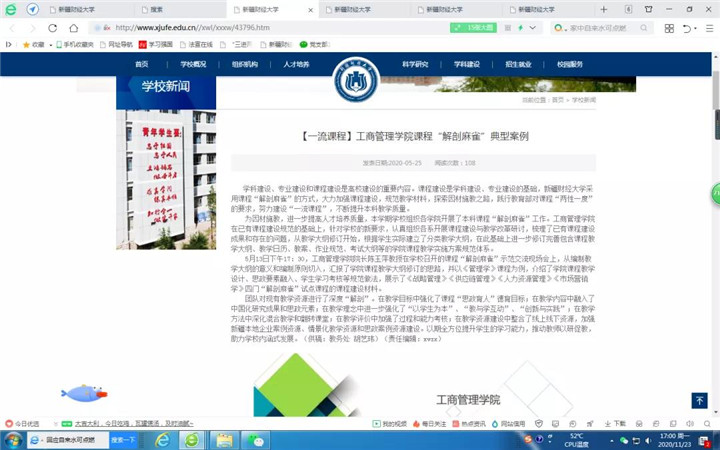This screenshot has height=450, width=720.
Task: Open the 学校概况 navigation menu
Action: pyautogui.click(x=193, y=64)
